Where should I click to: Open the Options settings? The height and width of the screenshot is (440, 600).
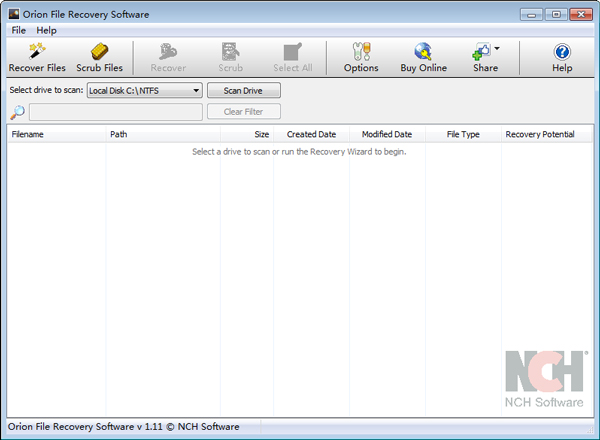click(x=361, y=58)
